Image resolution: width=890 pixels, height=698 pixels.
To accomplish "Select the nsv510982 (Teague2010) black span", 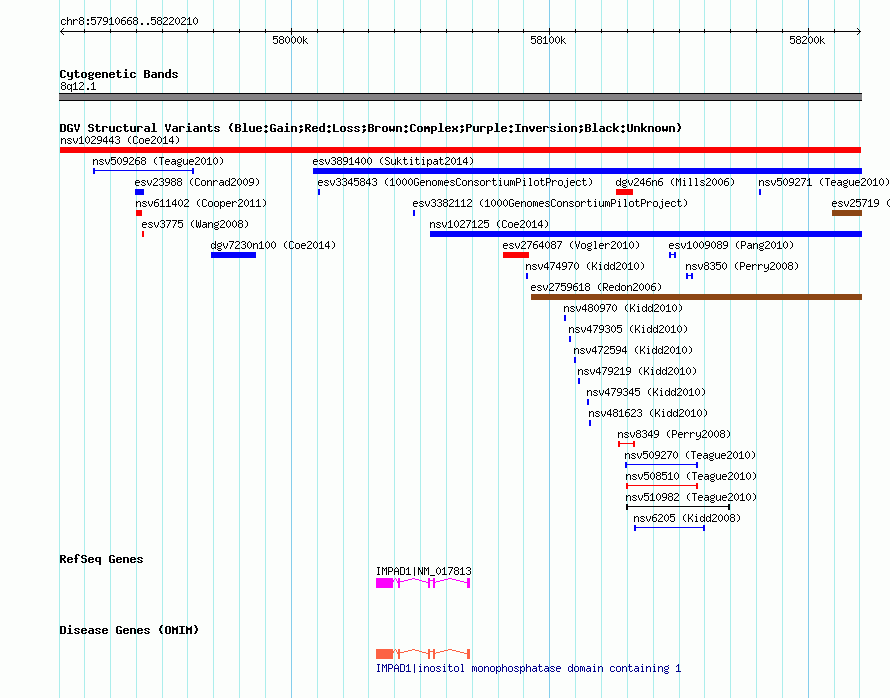I will coord(678,507).
